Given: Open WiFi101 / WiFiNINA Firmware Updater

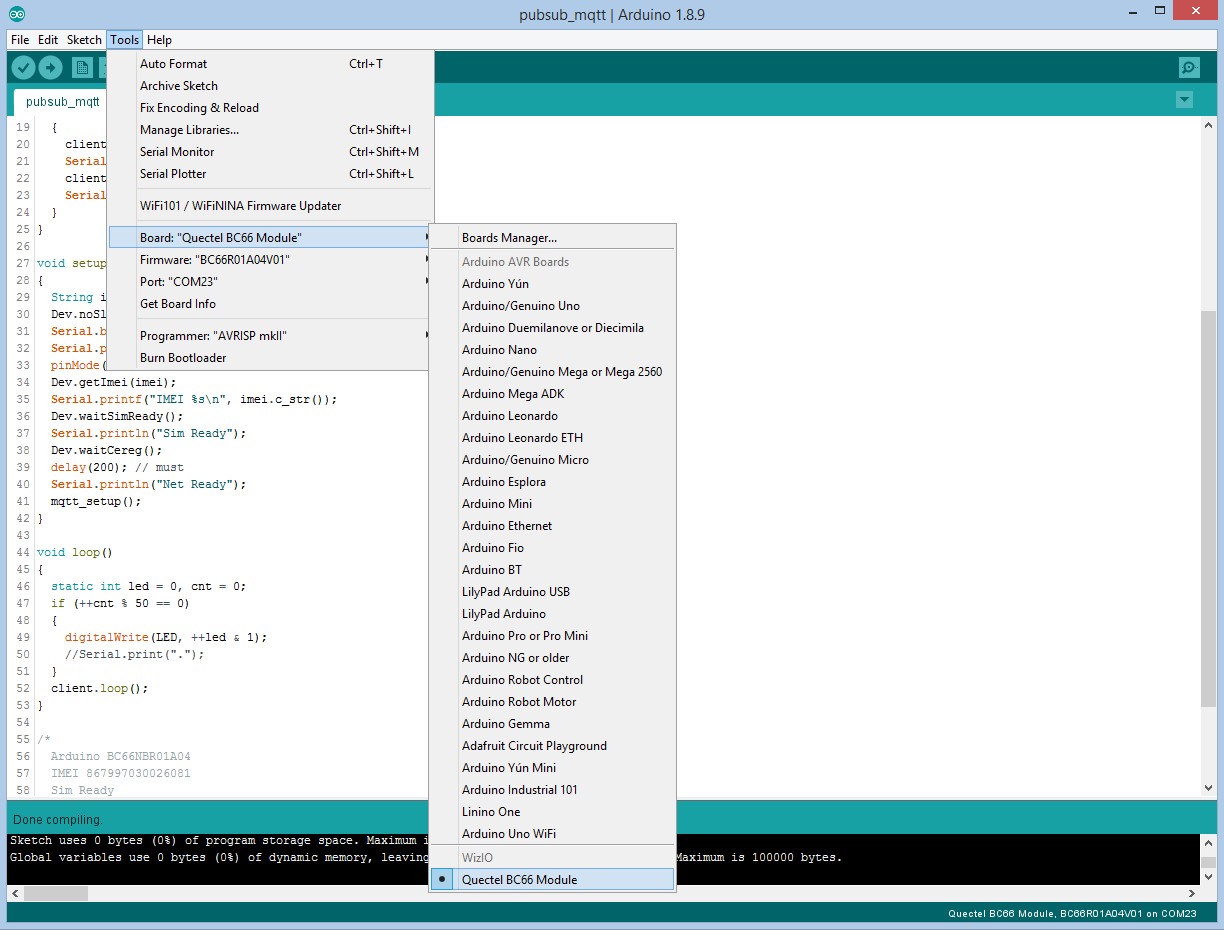Looking at the screenshot, I should coord(270,205).
